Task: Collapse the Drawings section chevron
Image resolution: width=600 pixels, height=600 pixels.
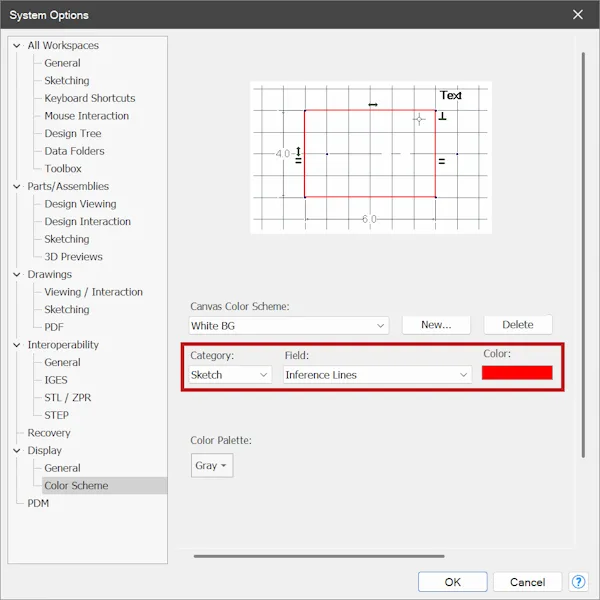Action: pyautogui.click(x=16, y=274)
